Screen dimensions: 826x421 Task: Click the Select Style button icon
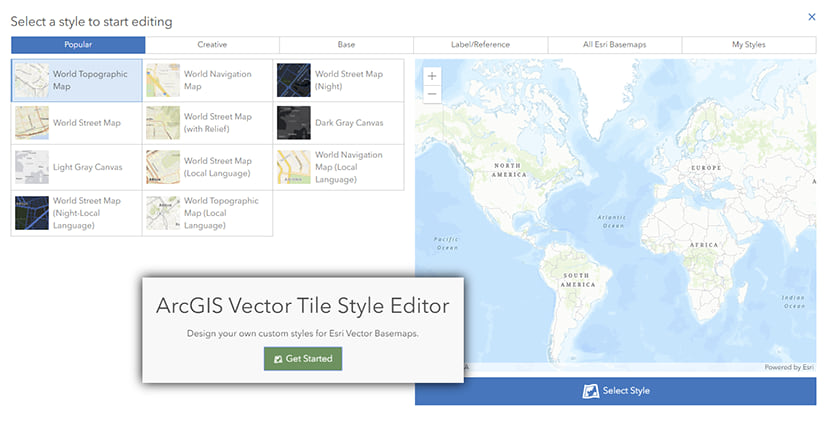(x=591, y=390)
